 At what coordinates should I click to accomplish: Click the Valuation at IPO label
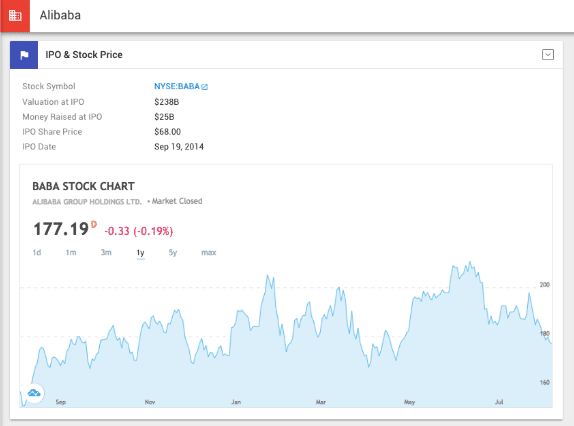pyautogui.click(x=53, y=102)
